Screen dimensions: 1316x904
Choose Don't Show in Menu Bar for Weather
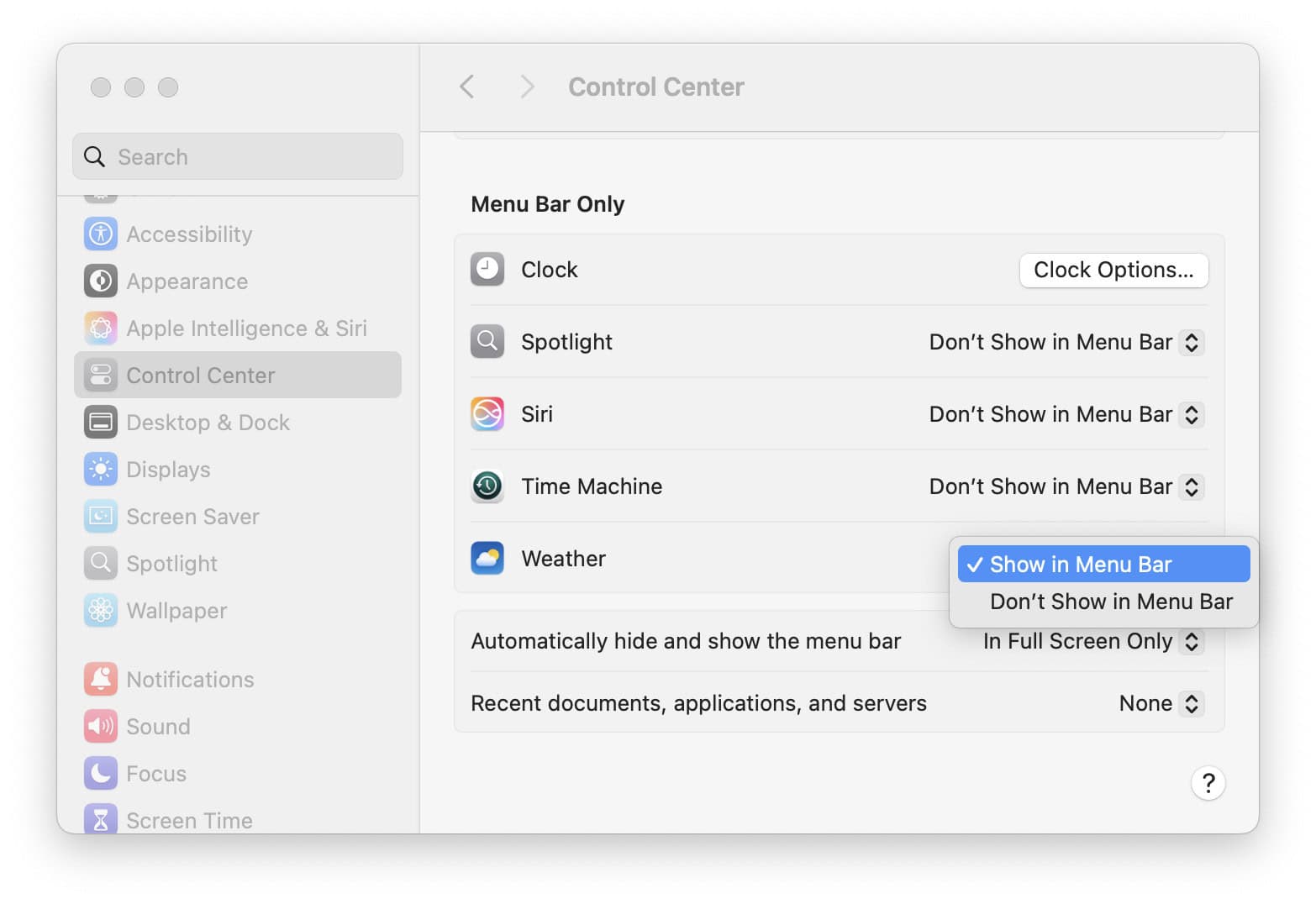(1103, 602)
